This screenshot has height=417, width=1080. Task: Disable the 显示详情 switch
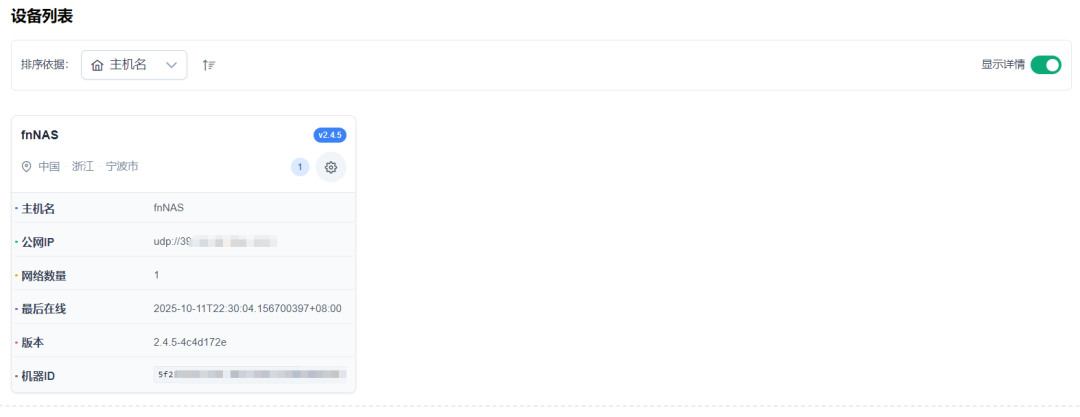[1045, 65]
